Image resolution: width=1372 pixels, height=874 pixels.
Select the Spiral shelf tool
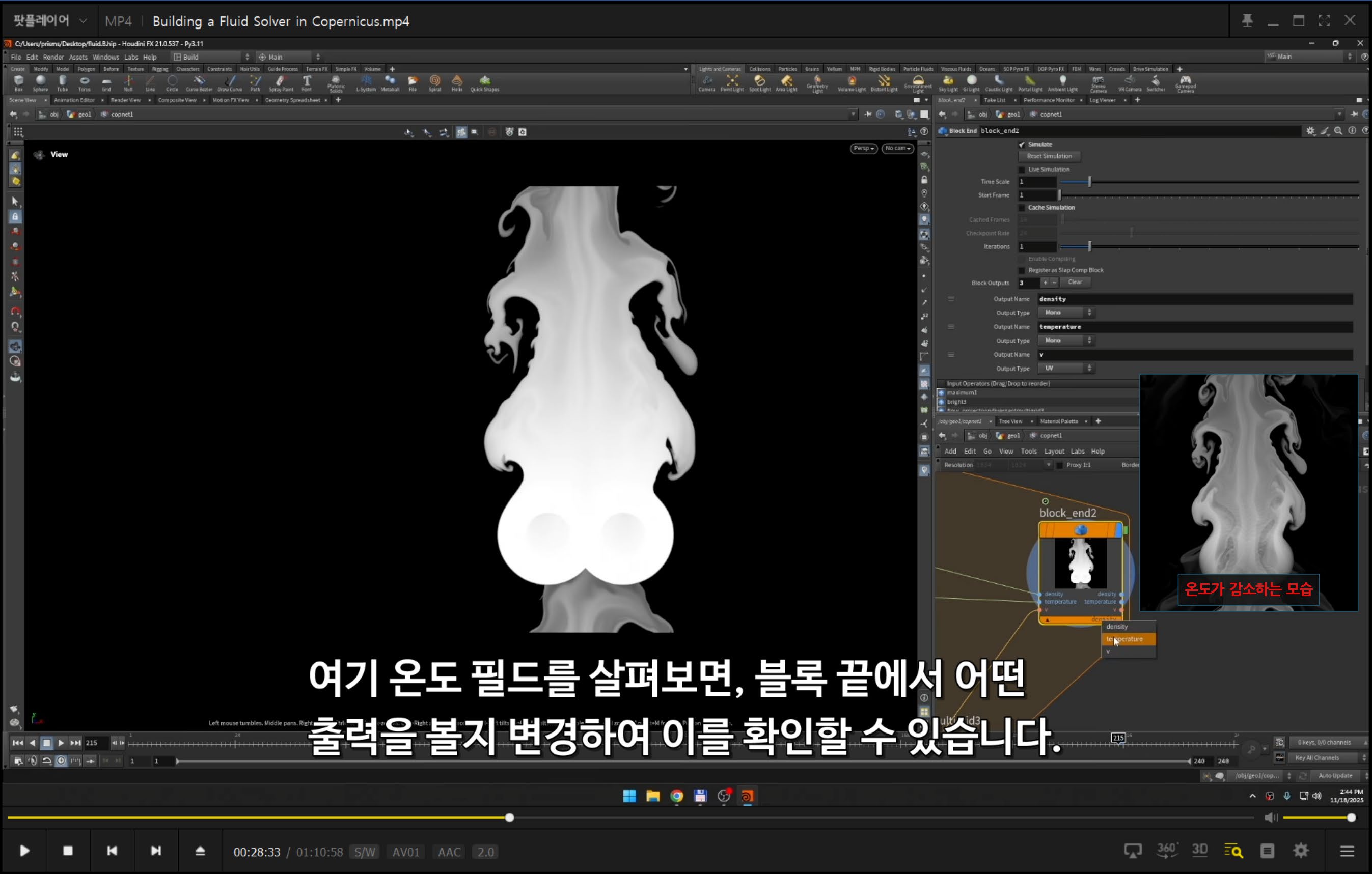pyautogui.click(x=435, y=83)
